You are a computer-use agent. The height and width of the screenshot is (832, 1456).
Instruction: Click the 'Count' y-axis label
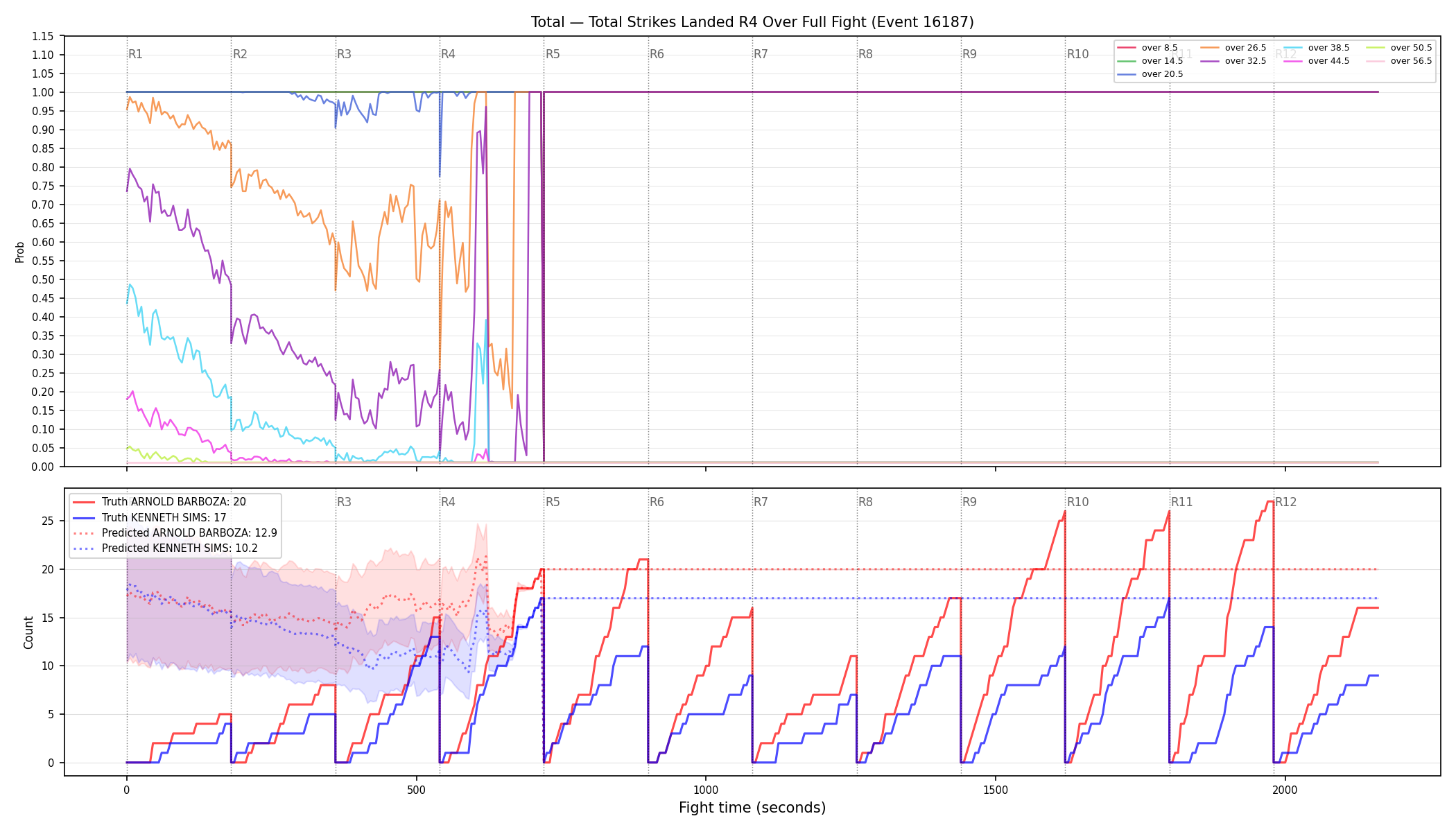pyautogui.click(x=28, y=632)
